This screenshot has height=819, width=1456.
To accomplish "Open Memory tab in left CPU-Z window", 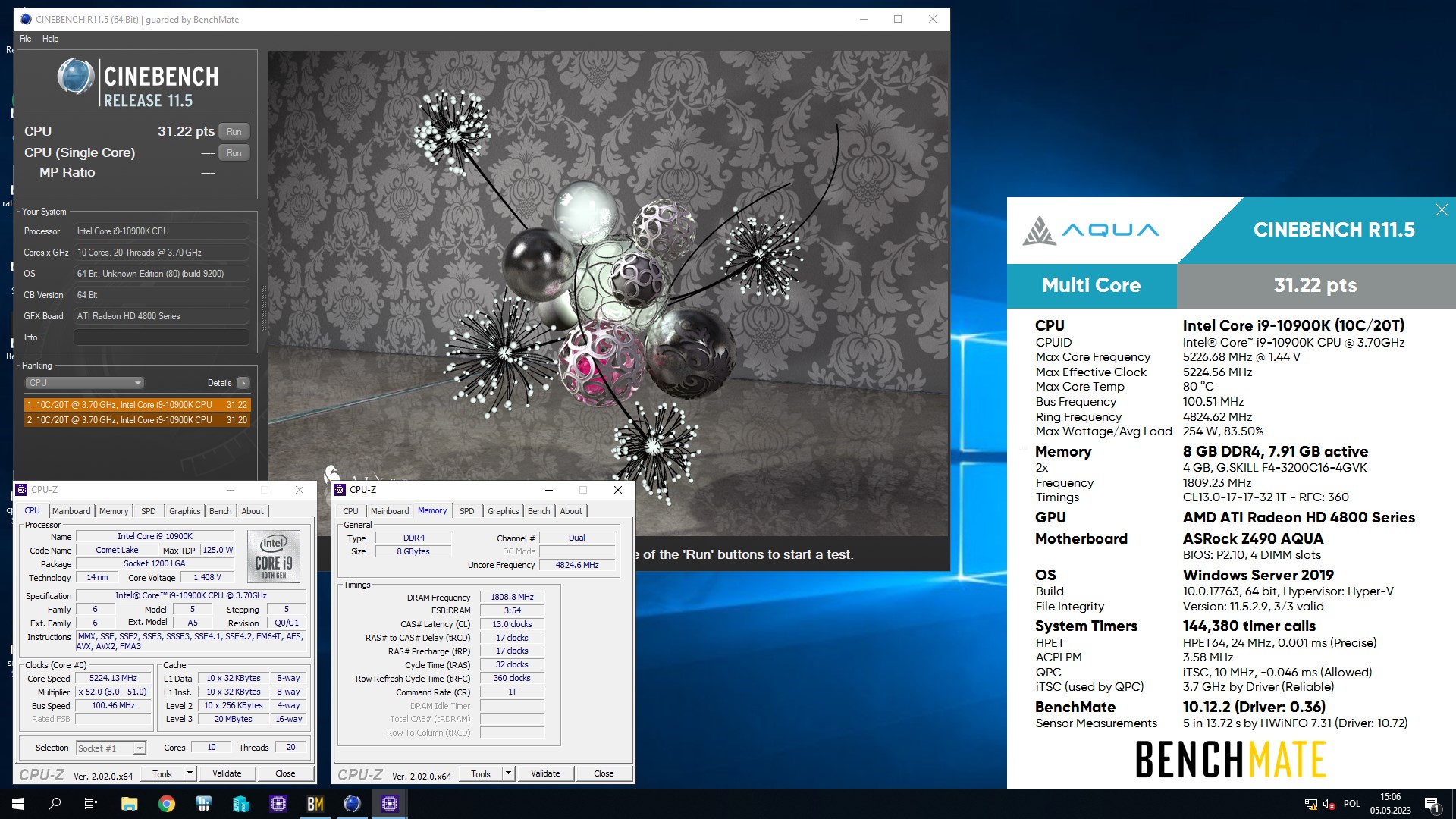I will pyautogui.click(x=114, y=511).
